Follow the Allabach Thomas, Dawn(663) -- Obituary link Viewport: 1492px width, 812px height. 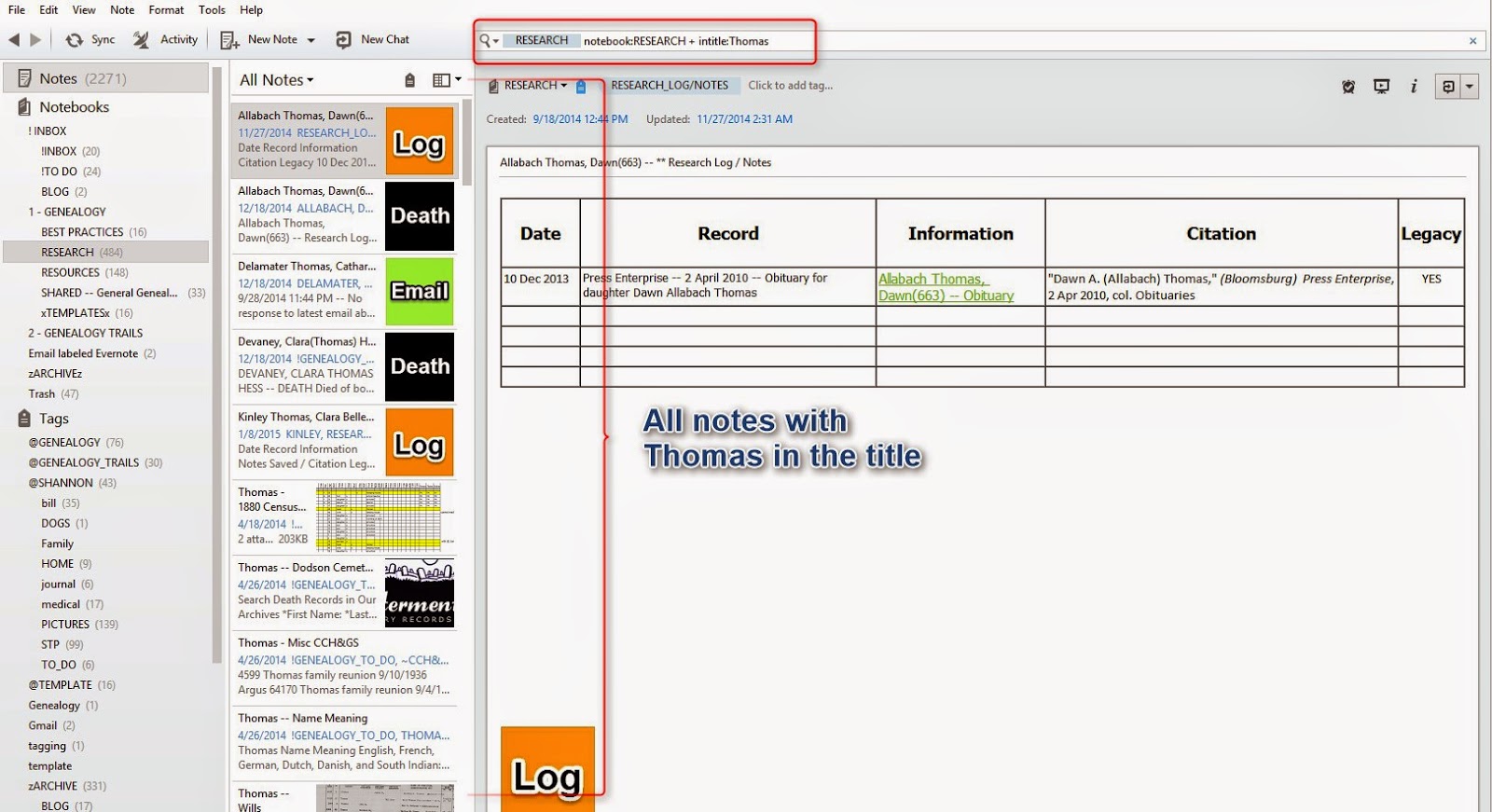click(x=946, y=287)
